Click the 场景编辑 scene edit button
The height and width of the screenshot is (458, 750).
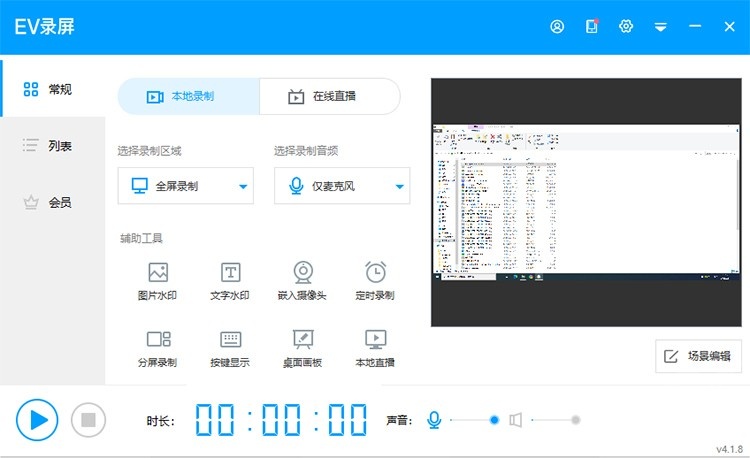point(698,356)
